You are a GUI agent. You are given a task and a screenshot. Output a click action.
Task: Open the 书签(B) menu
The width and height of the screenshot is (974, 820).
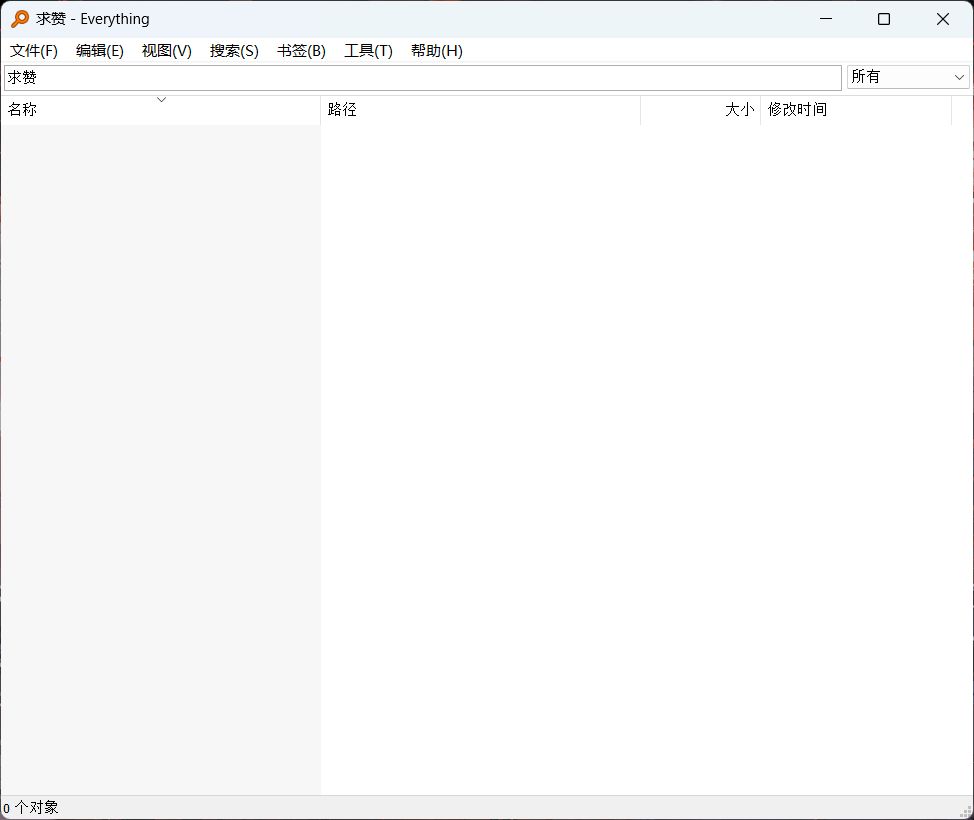coord(301,51)
